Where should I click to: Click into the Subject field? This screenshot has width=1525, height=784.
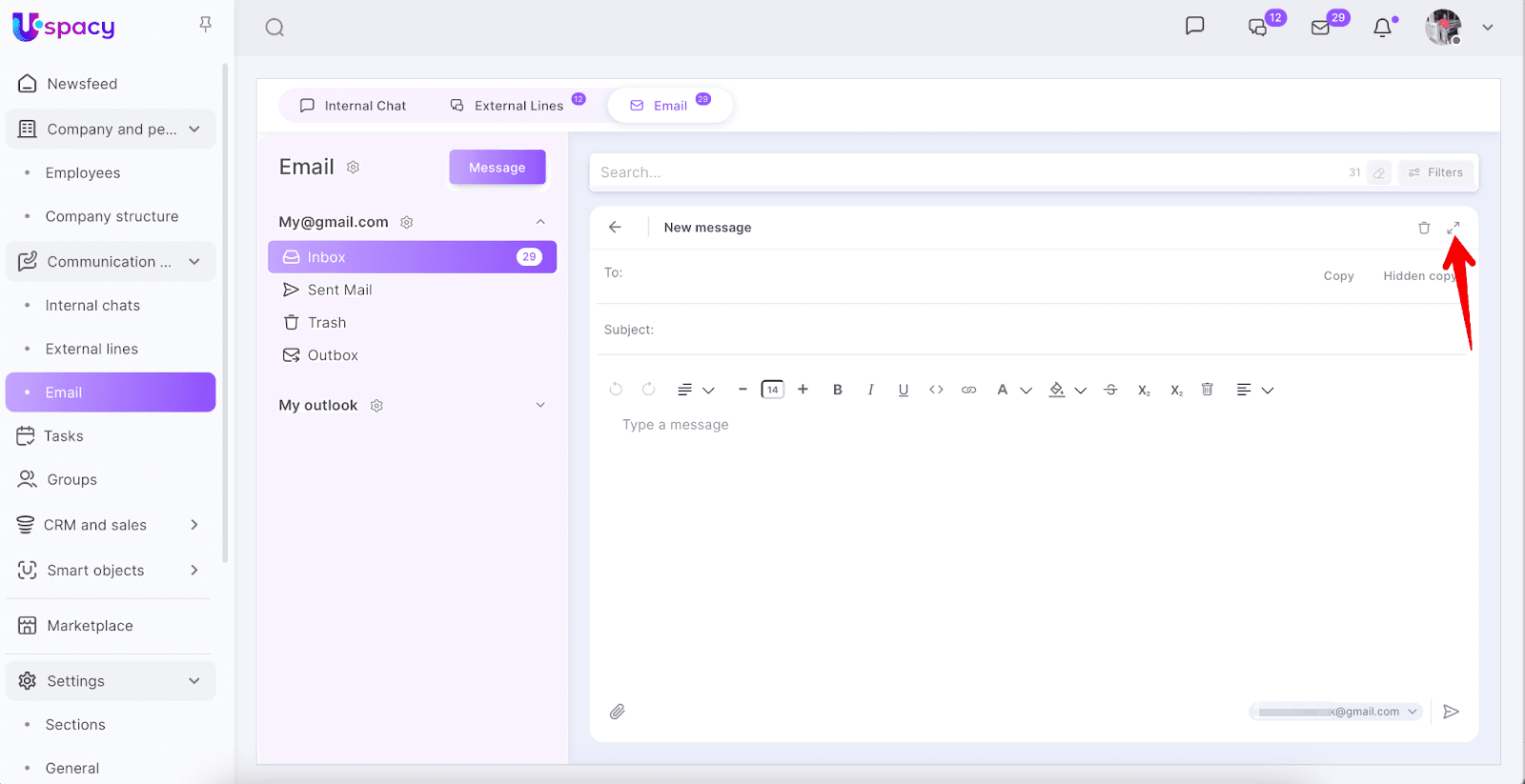pos(1048,330)
